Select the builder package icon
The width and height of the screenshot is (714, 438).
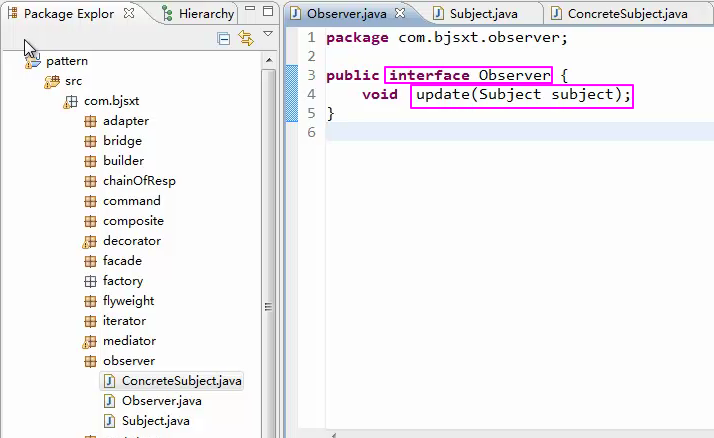tap(91, 161)
